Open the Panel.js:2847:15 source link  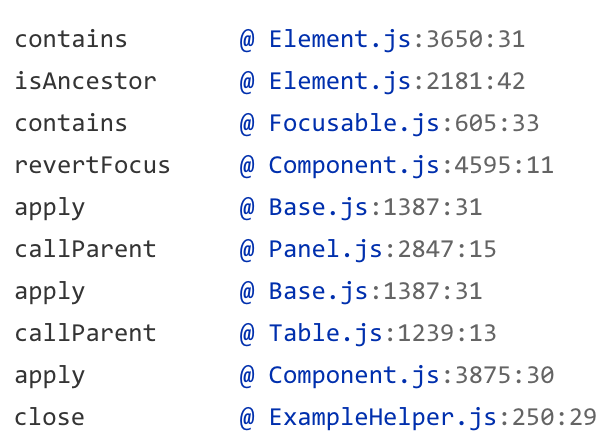382,250
